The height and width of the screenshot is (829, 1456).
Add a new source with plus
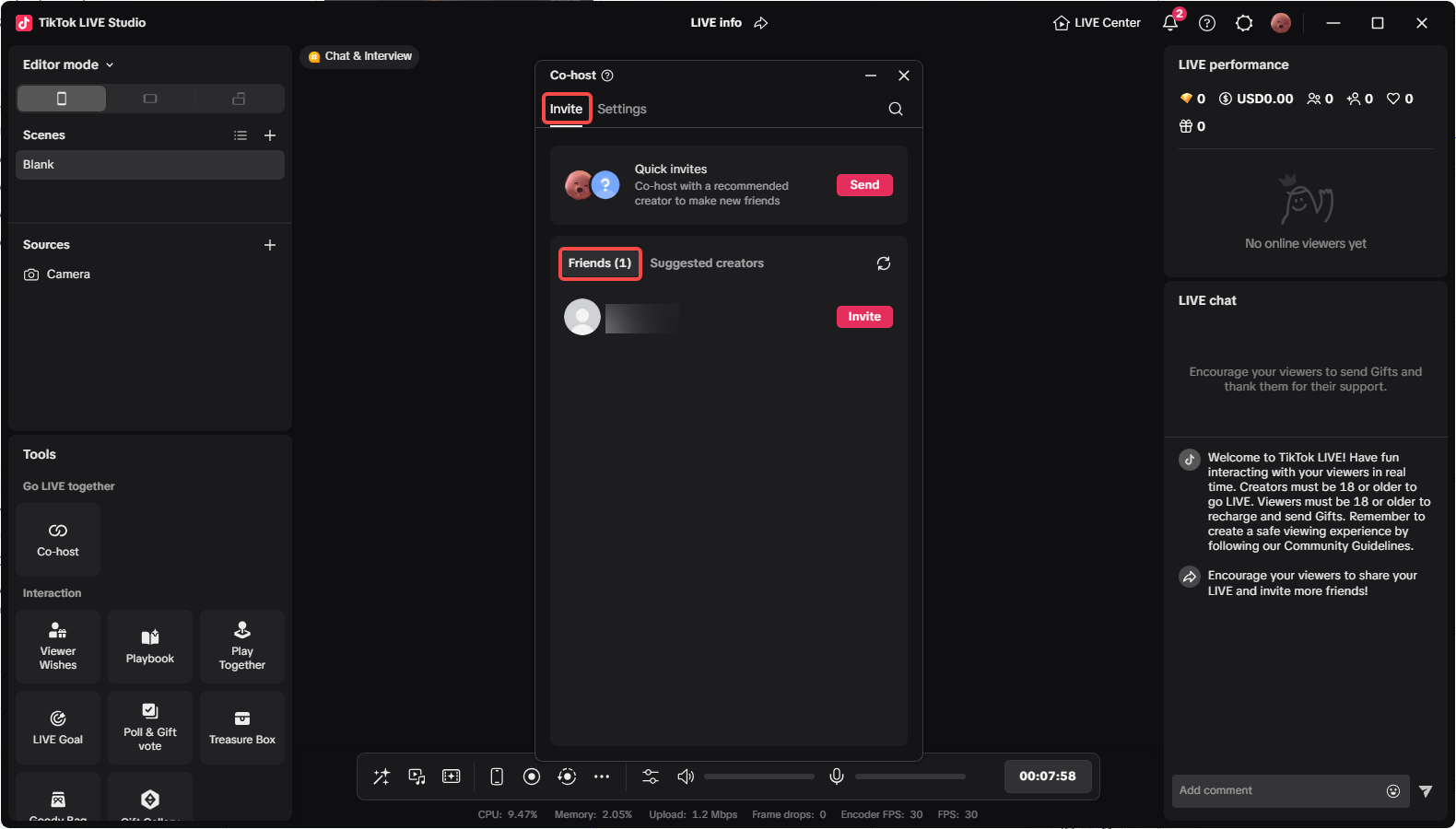pyautogui.click(x=270, y=245)
